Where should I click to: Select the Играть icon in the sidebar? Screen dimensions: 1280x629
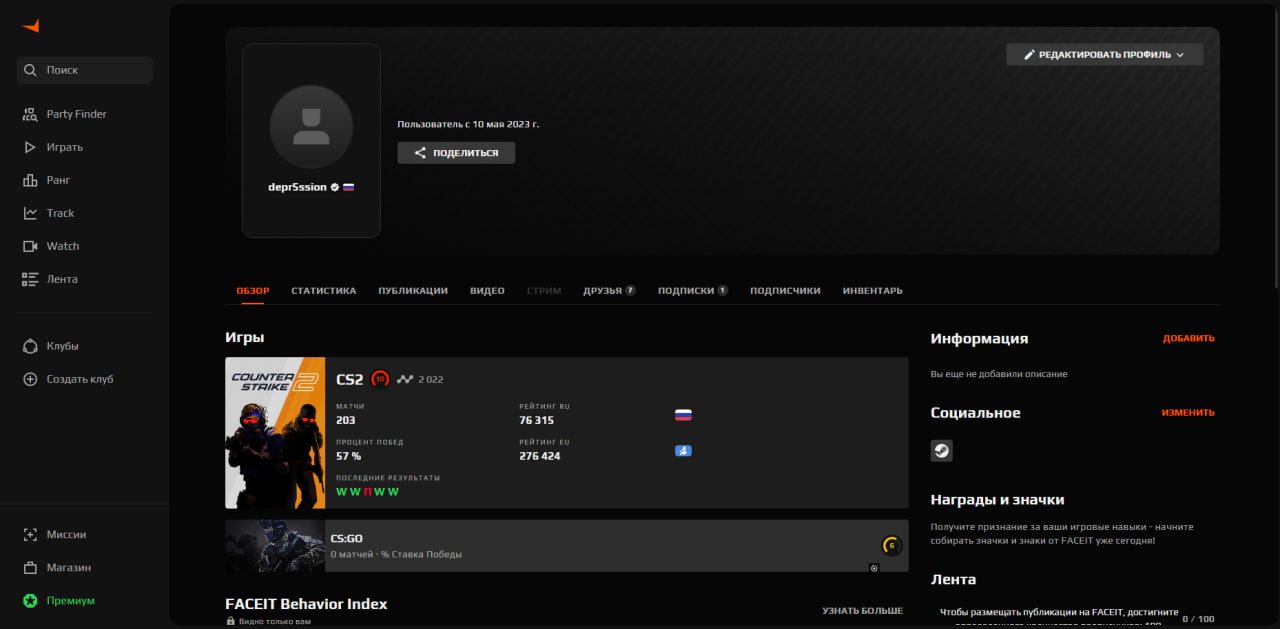tap(28, 146)
